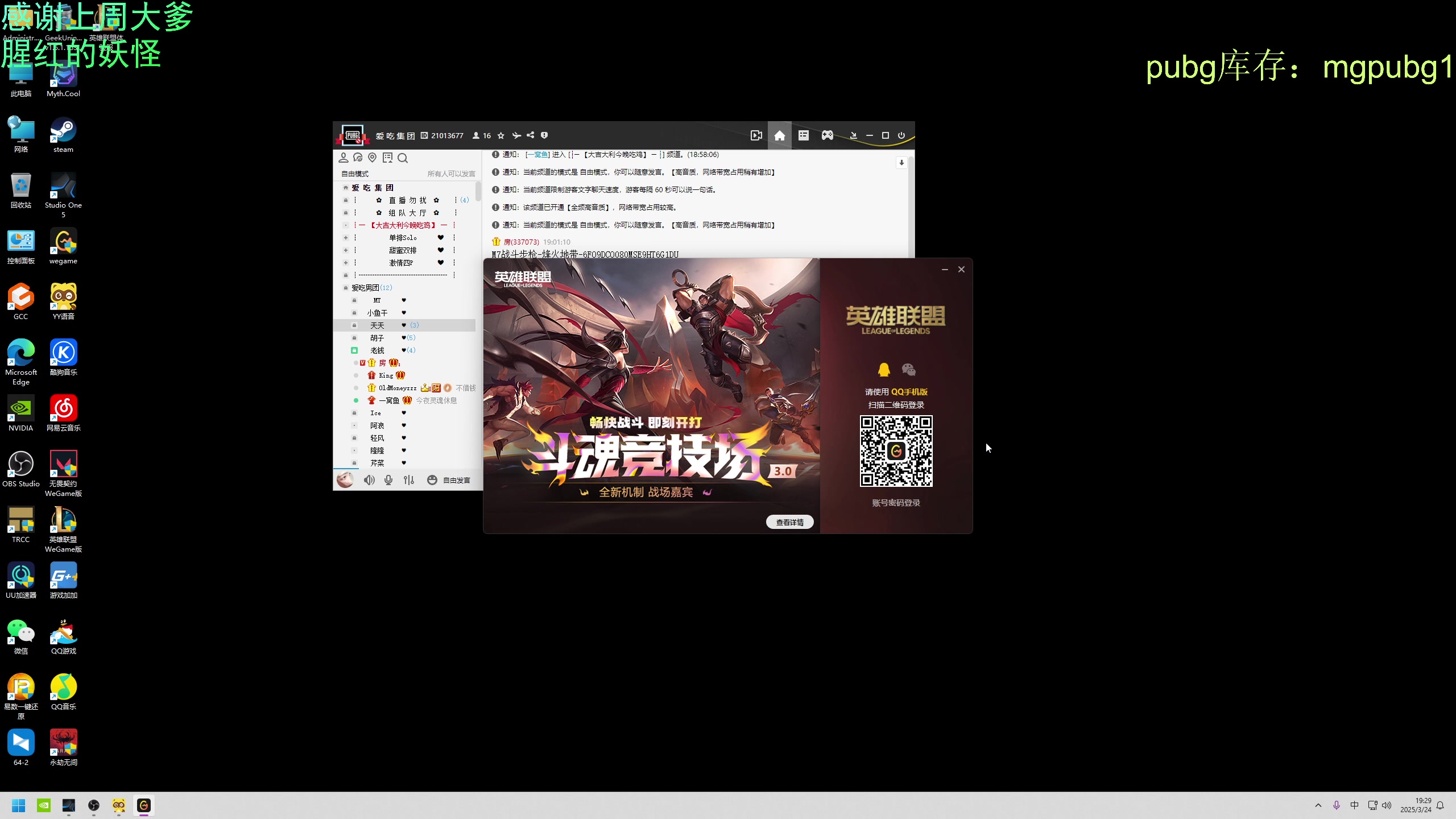
Task: Toggle the YY microphone
Action: click(388, 480)
